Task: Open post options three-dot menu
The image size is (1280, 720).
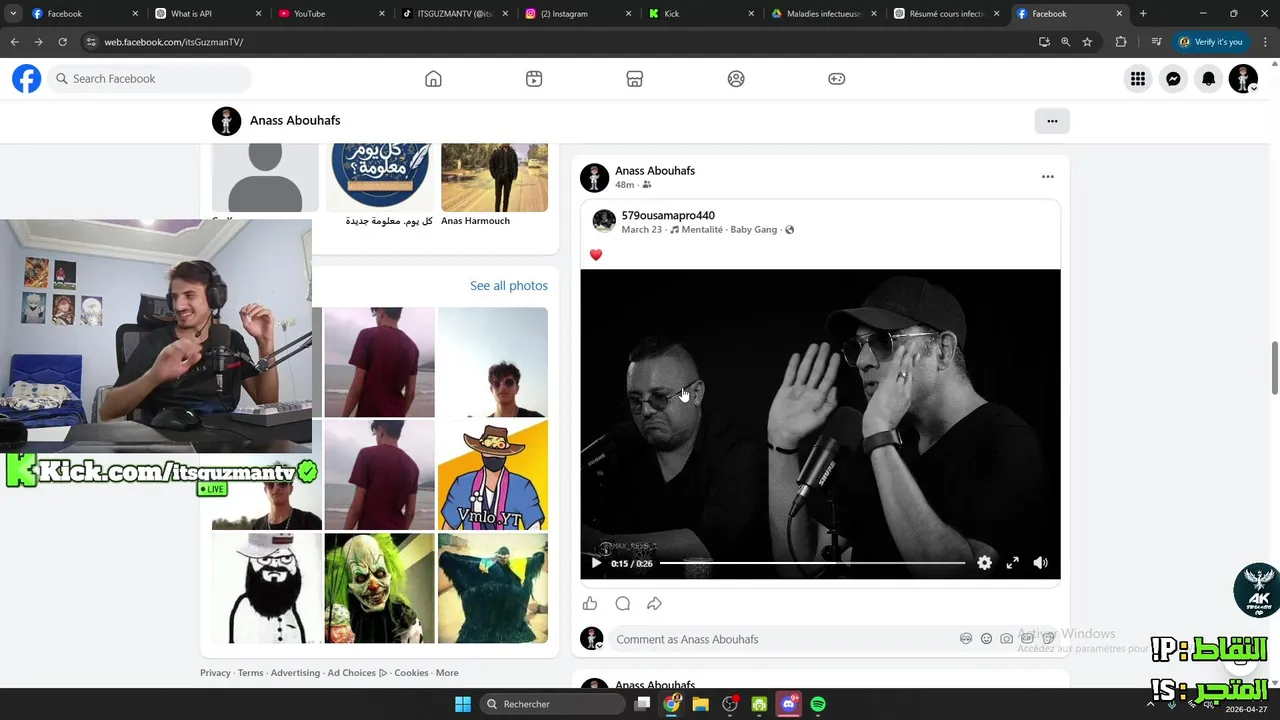Action: tap(1048, 177)
